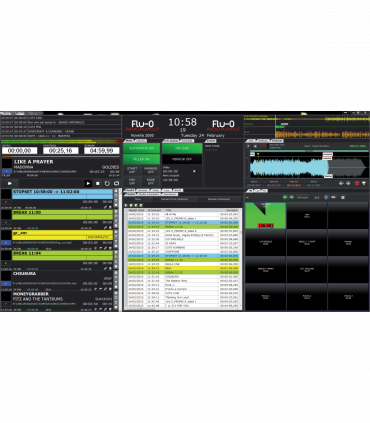The image size is (370, 423).
Task: Toggle the FADE OFF button
Action: pyautogui.click(x=151, y=181)
